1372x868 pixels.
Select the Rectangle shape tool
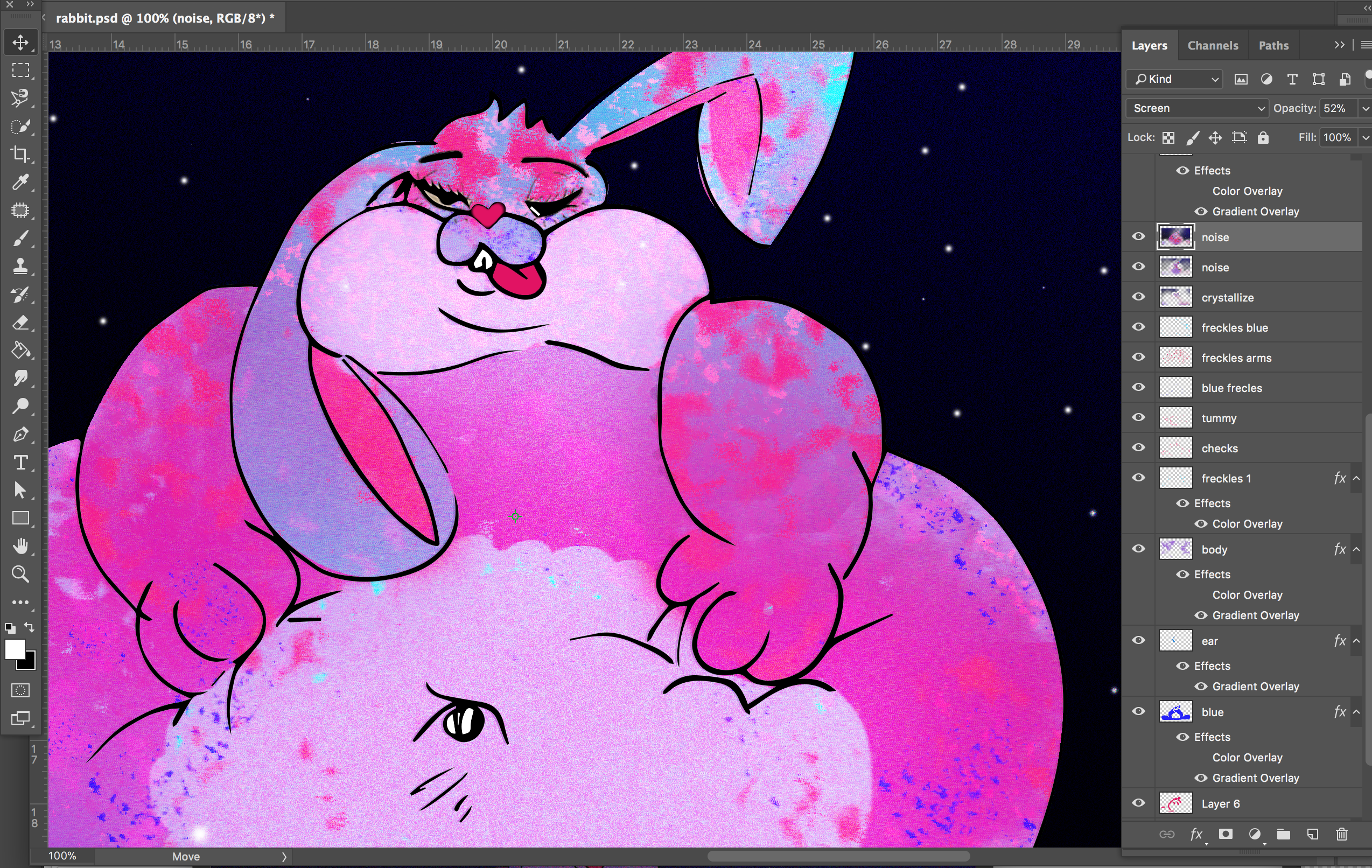[20, 518]
